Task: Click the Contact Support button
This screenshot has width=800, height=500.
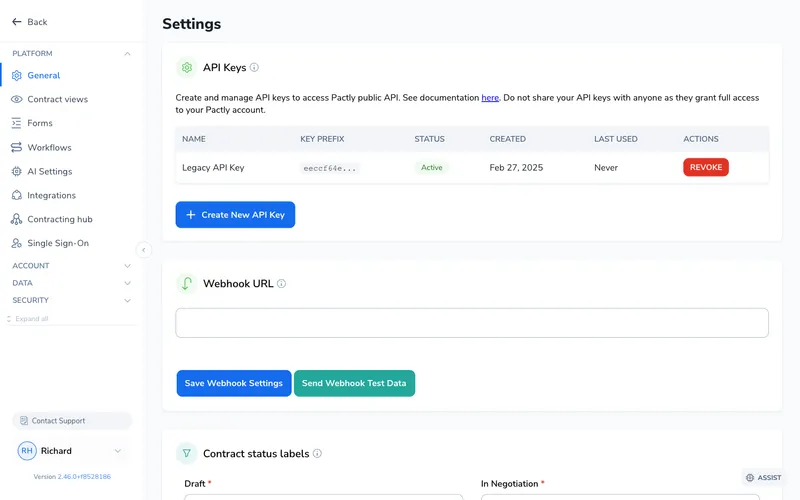Action: 72,421
